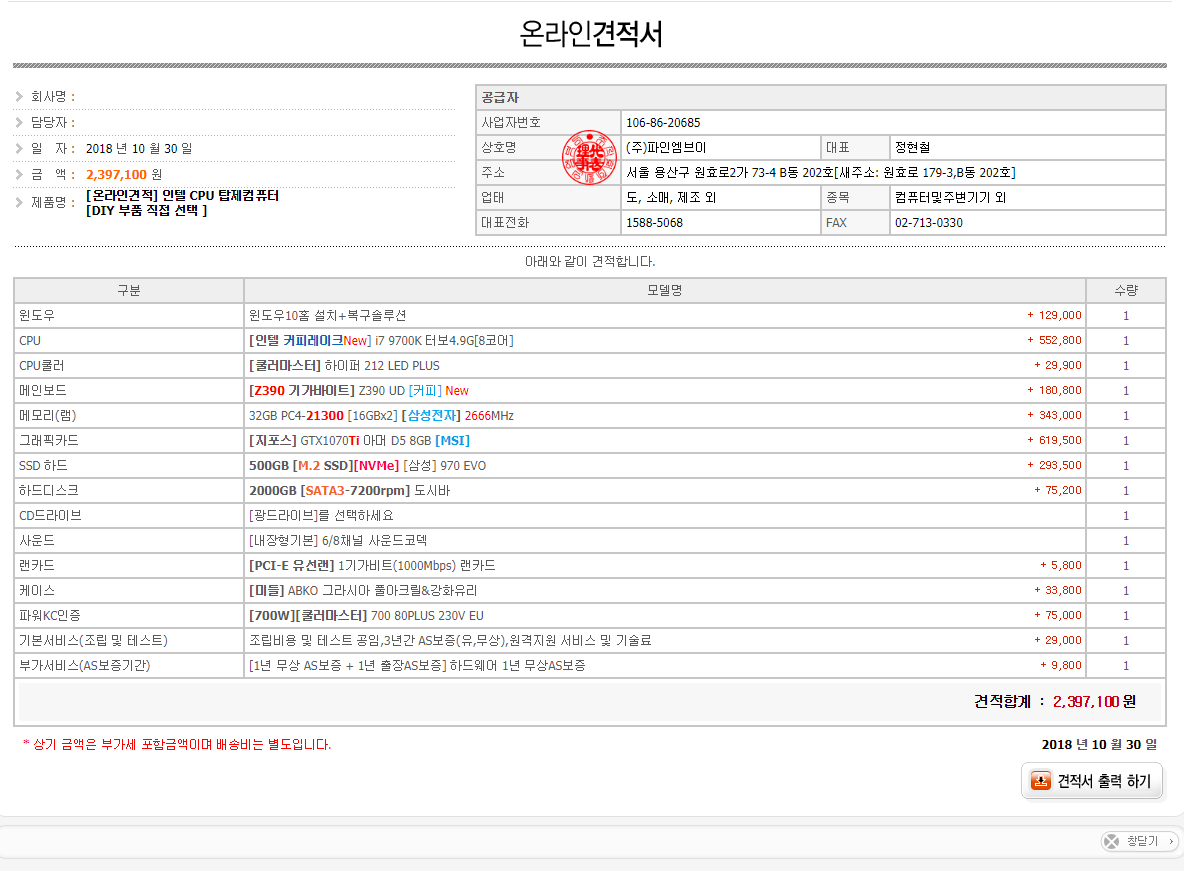
Task: Select company name (주)파인엠브이
Action: [x=666, y=147]
